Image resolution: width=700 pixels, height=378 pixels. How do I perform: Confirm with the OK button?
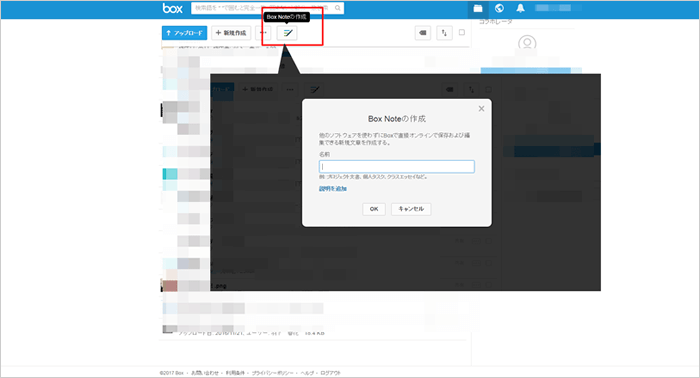click(374, 209)
